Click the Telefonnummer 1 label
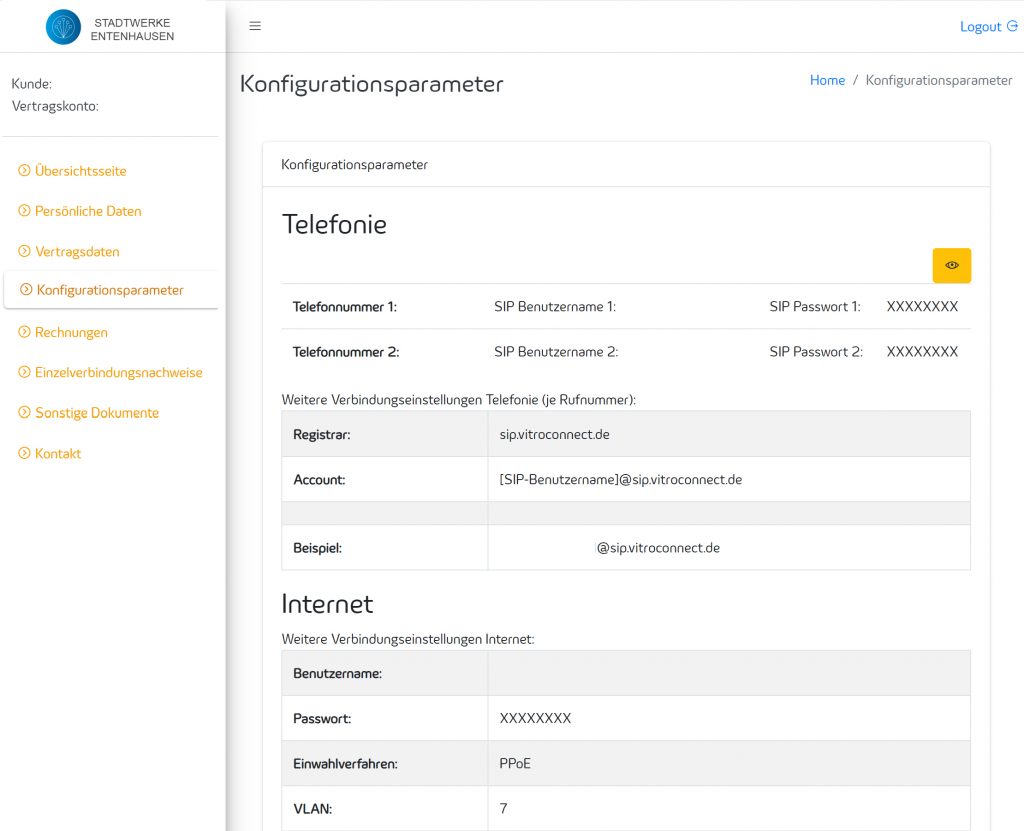The width and height of the screenshot is (1024, 831). (345, 306)
